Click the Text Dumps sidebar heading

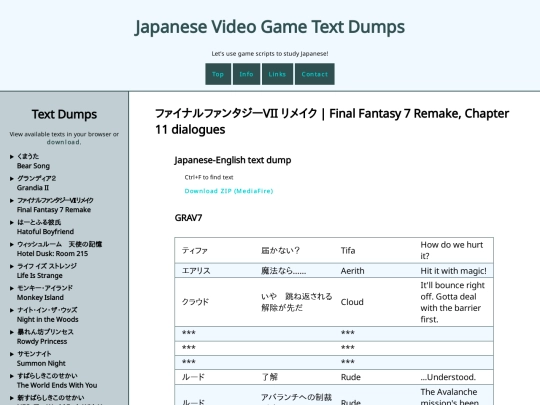64,114
